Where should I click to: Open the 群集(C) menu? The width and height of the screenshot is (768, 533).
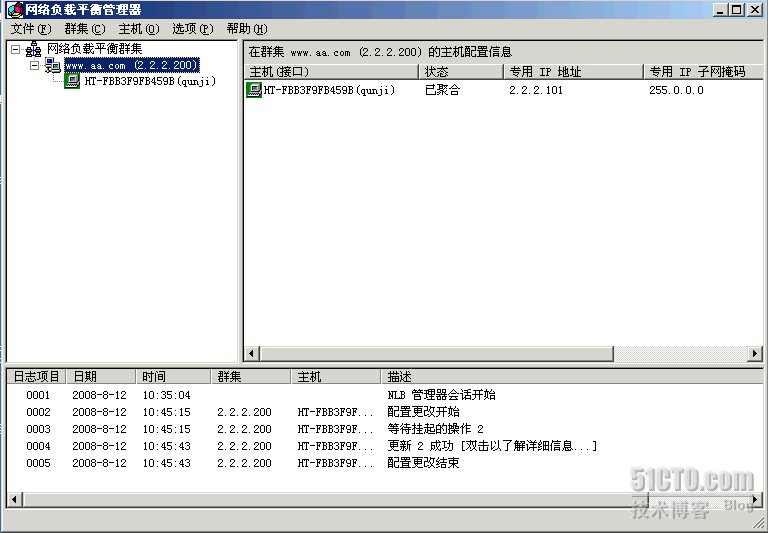click(85, 29)
